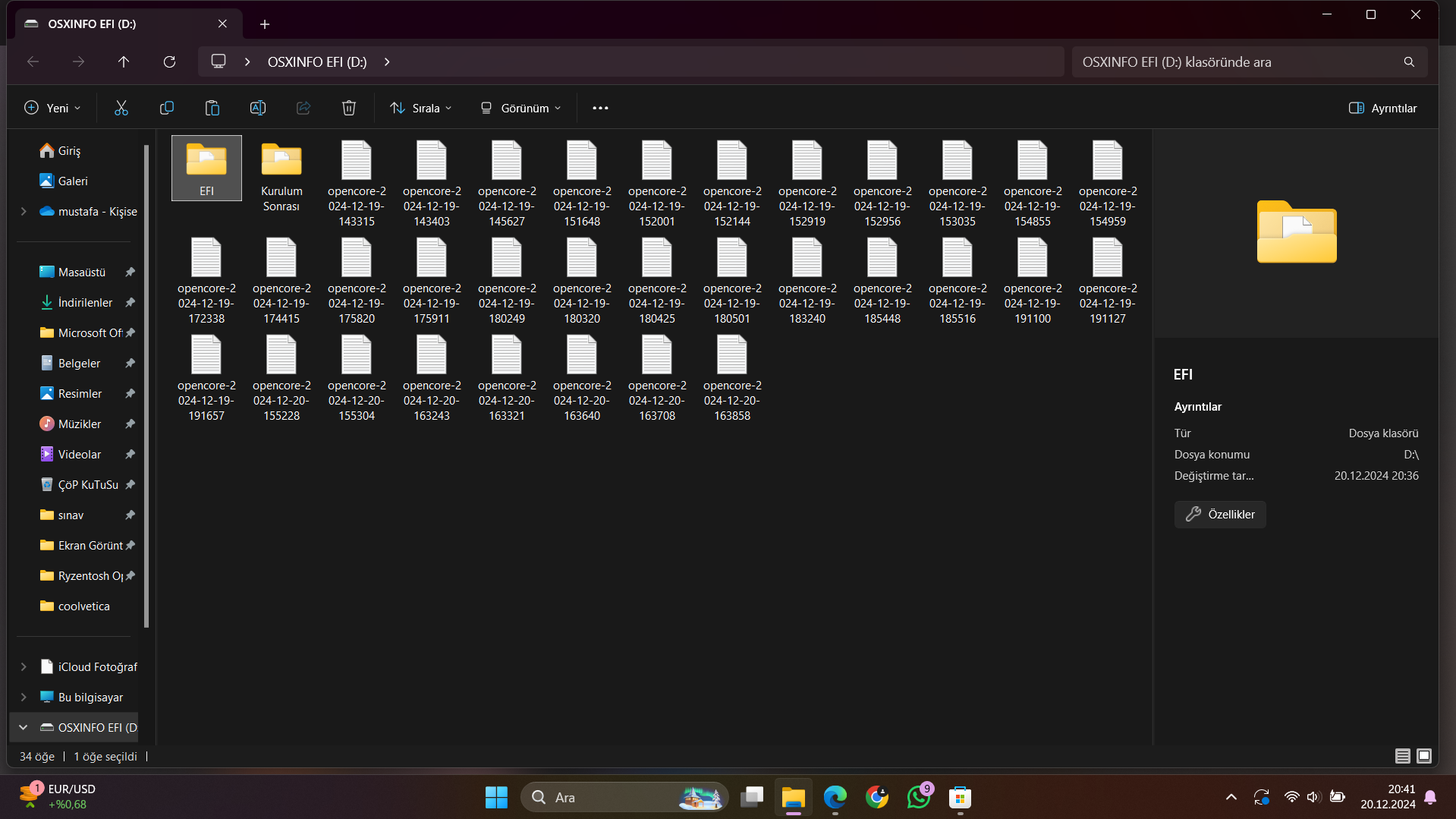The width and height of the screenshot is (1456, 819).
Task: Switch to large thumbnails view layout
Action: [1424, 756]
